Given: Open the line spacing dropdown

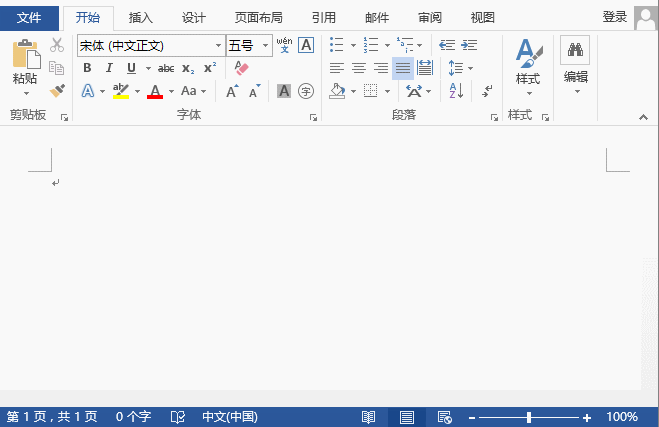Looking at the screenshot, I should (459, 68).
